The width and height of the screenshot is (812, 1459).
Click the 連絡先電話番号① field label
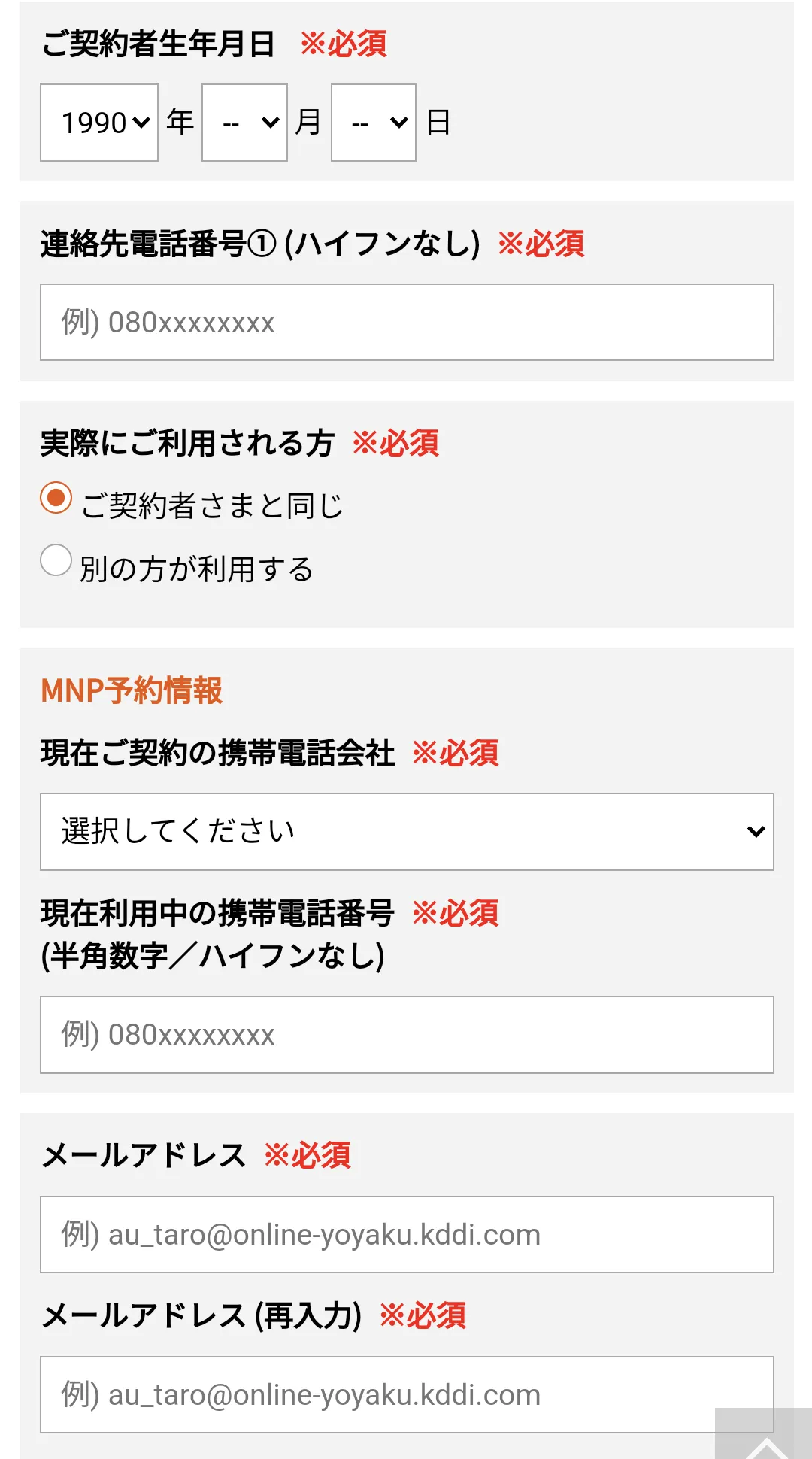(260, 244)
